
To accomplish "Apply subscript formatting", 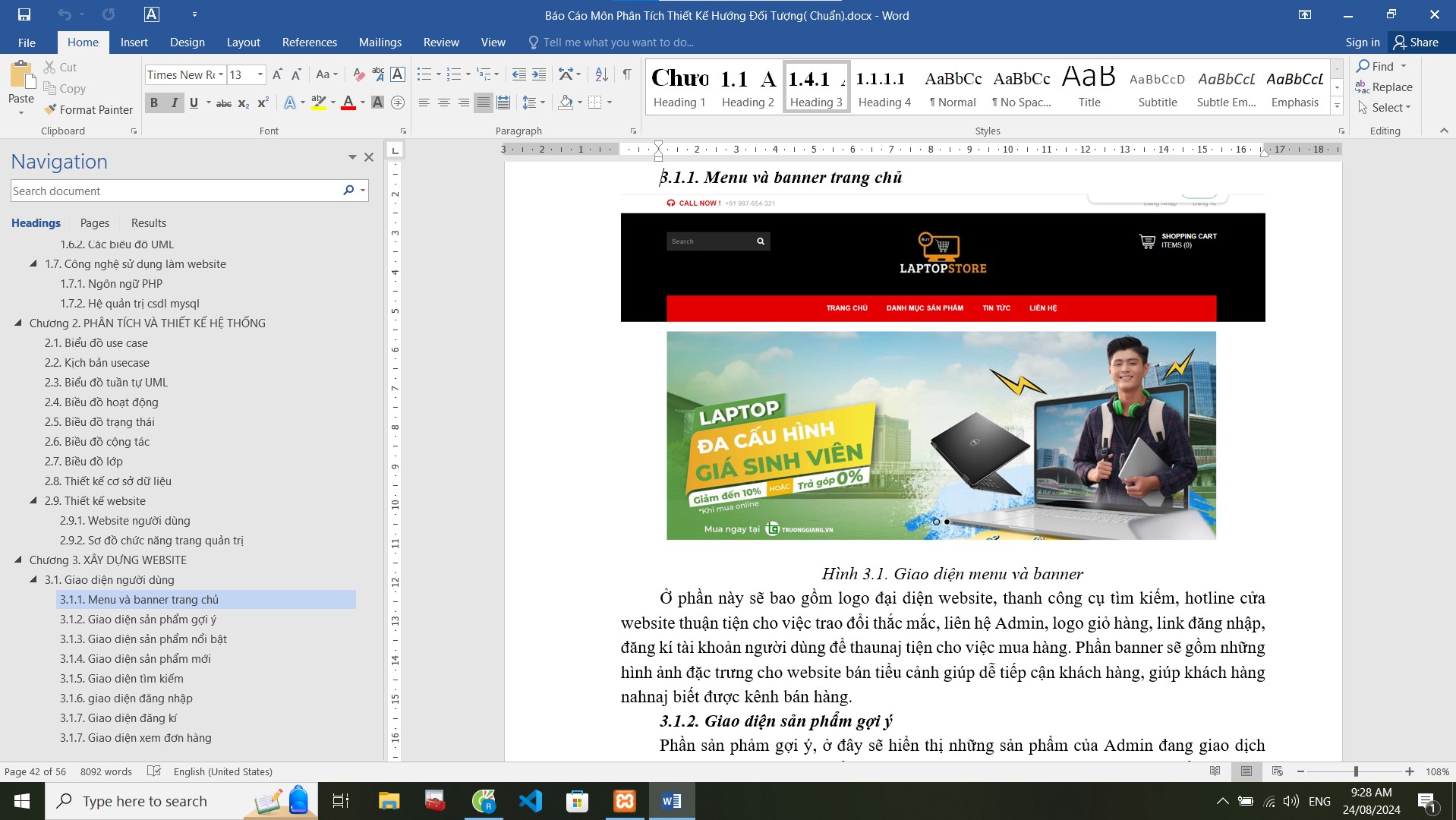I will 244,103.
